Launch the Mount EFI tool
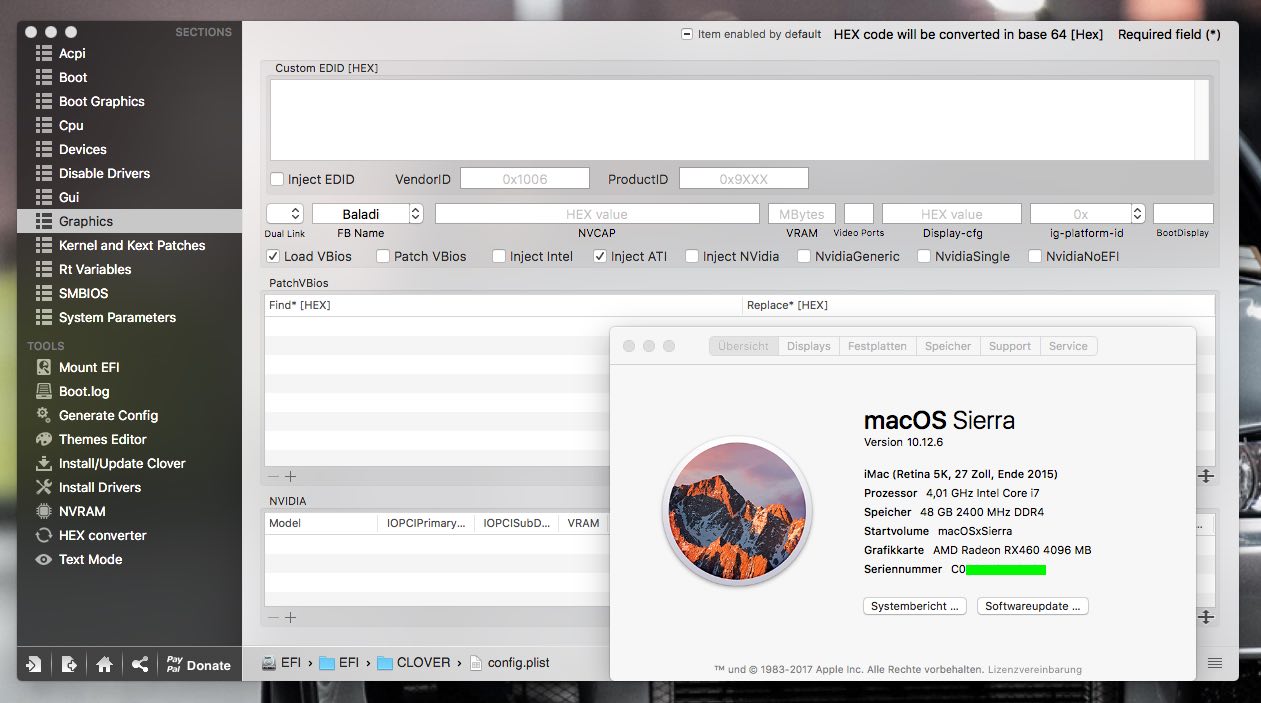The width and height of the screenshot is (1261, 703). (x=129, y=367)
